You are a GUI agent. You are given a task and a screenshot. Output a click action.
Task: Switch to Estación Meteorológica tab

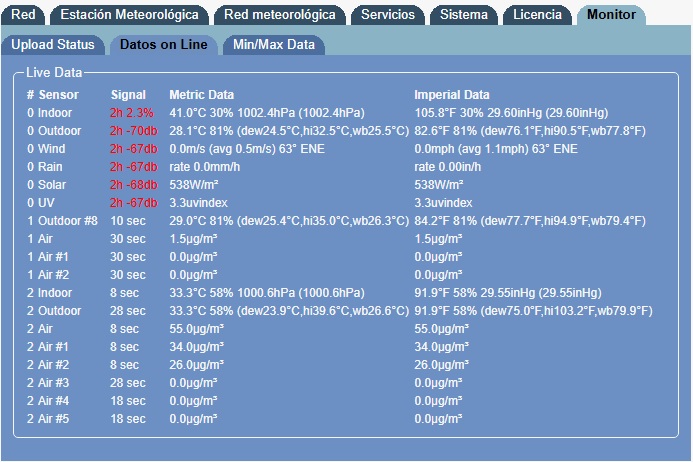130,15
